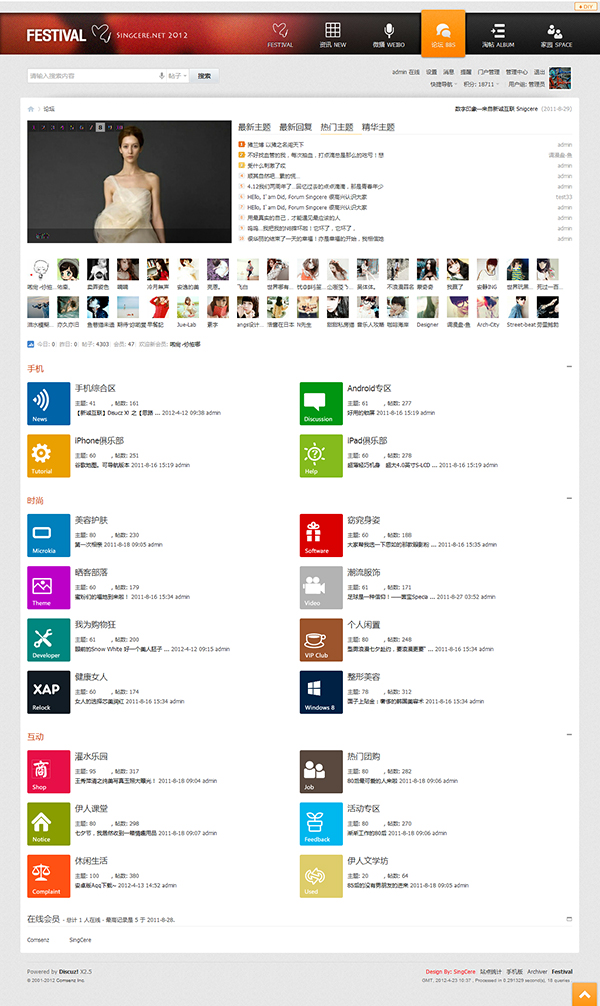This screenshot has height=1006, width=600.
Task: Click the FESTIVAL site logo
Action: click(56, 35)
